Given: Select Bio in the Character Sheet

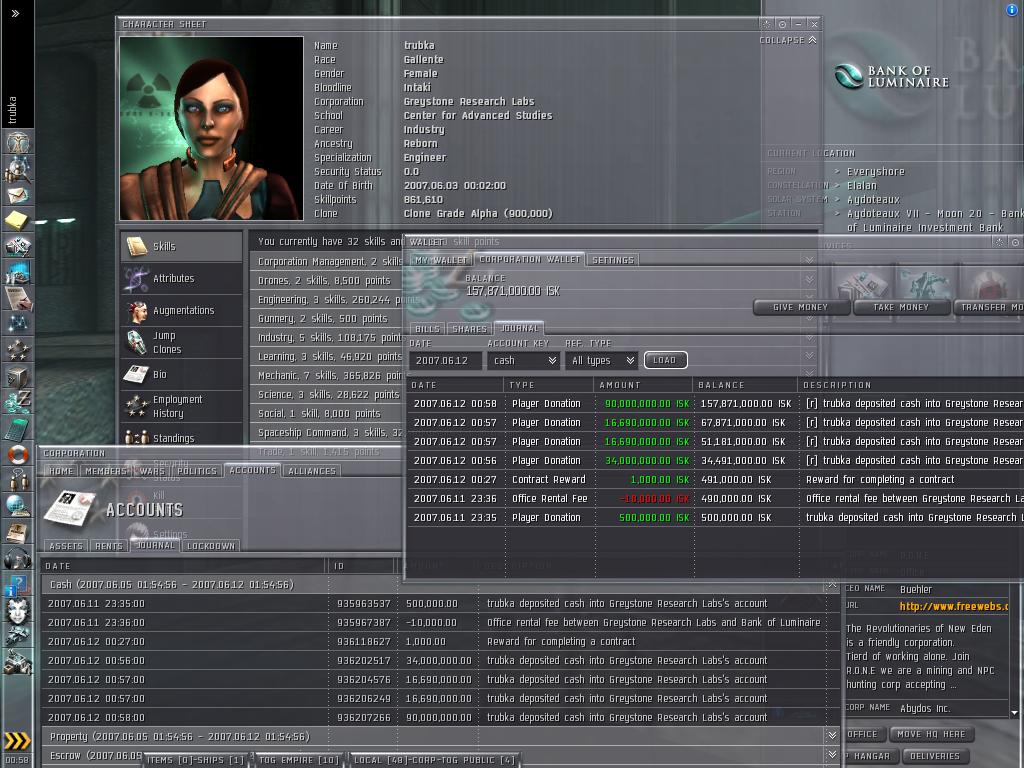Looking at the screenshot, I should click(x=181, y=374).
